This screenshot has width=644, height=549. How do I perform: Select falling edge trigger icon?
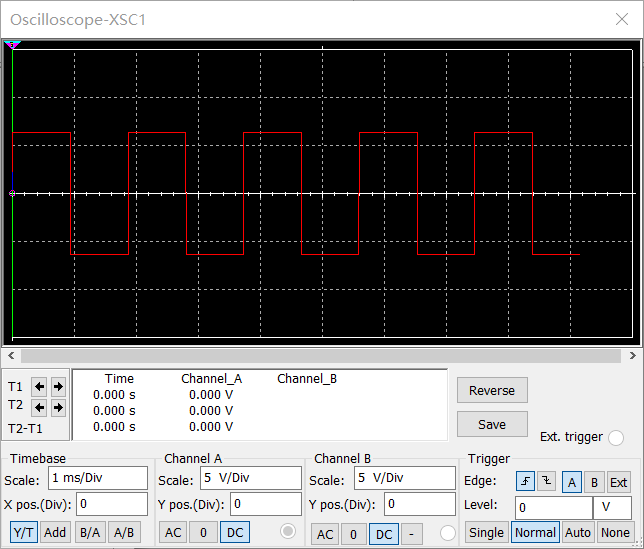pyautogui.click(x=546, y=481)
